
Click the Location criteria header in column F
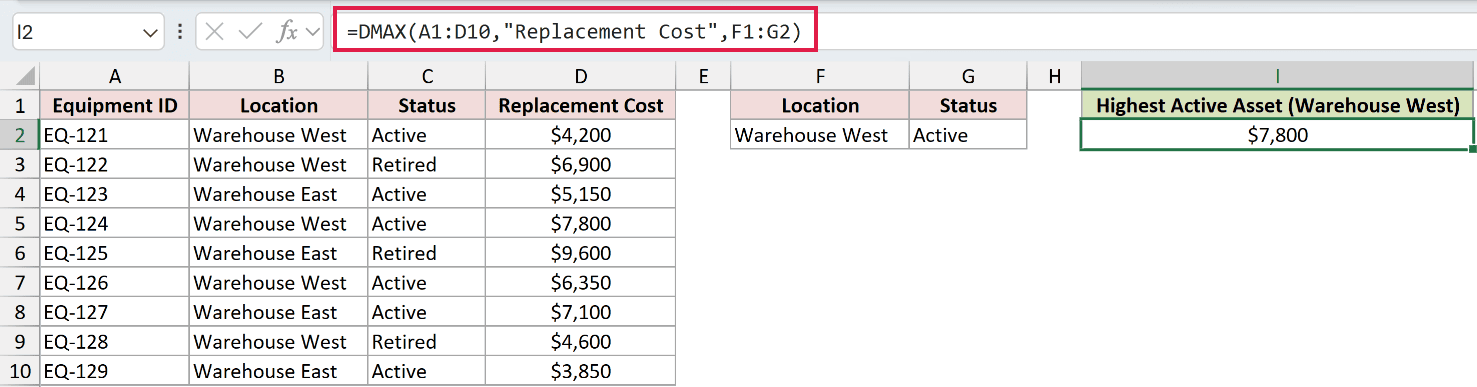click(820, 105)
